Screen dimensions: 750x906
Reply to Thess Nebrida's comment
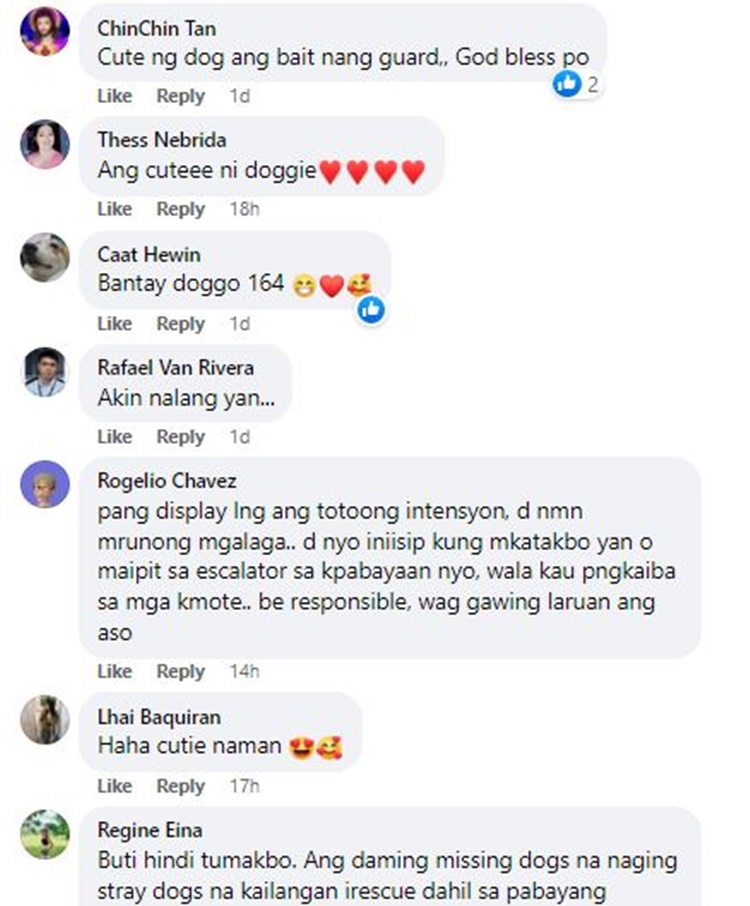point(180,209)
